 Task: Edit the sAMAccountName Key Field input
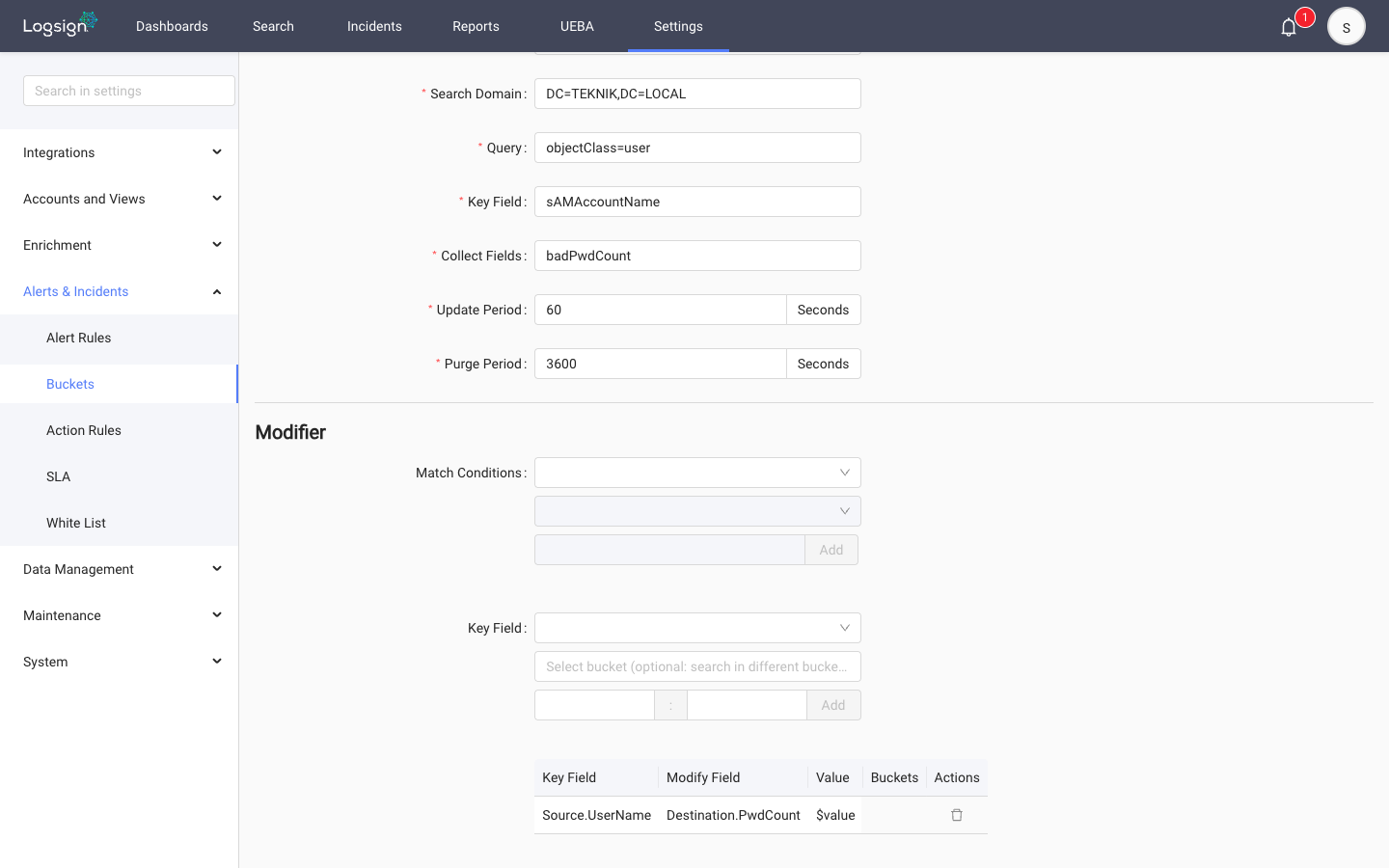click(x=697, y=202)
